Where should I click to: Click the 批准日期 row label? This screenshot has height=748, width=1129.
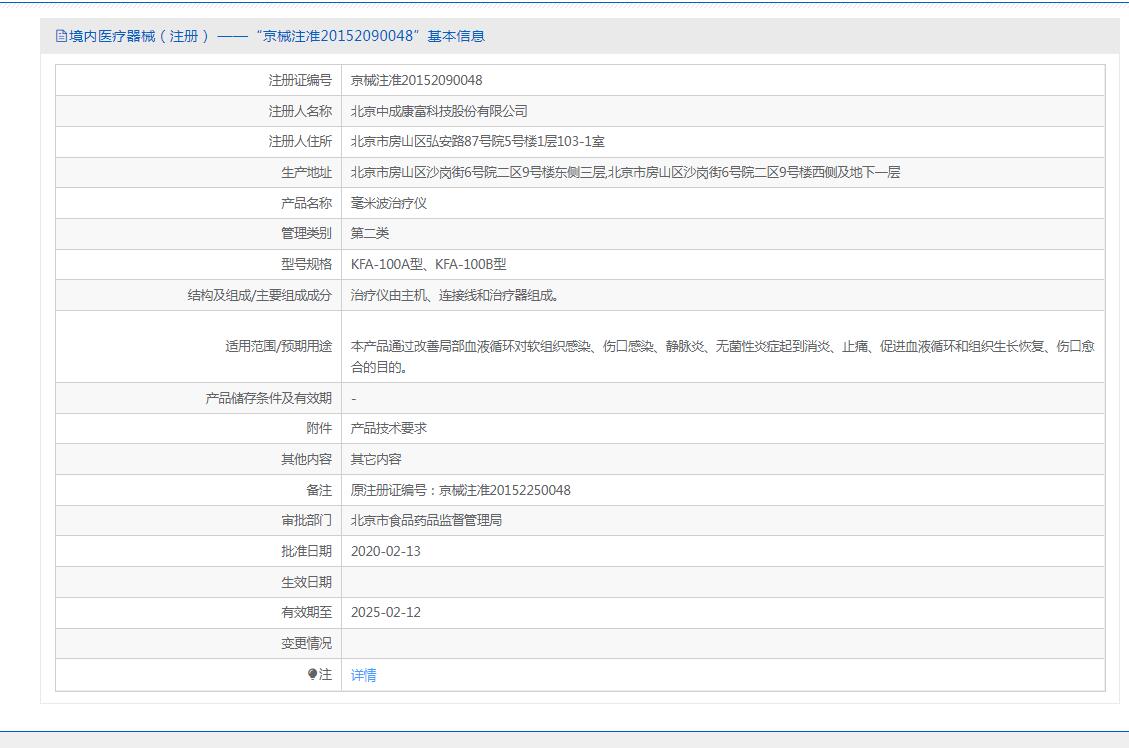307,551
